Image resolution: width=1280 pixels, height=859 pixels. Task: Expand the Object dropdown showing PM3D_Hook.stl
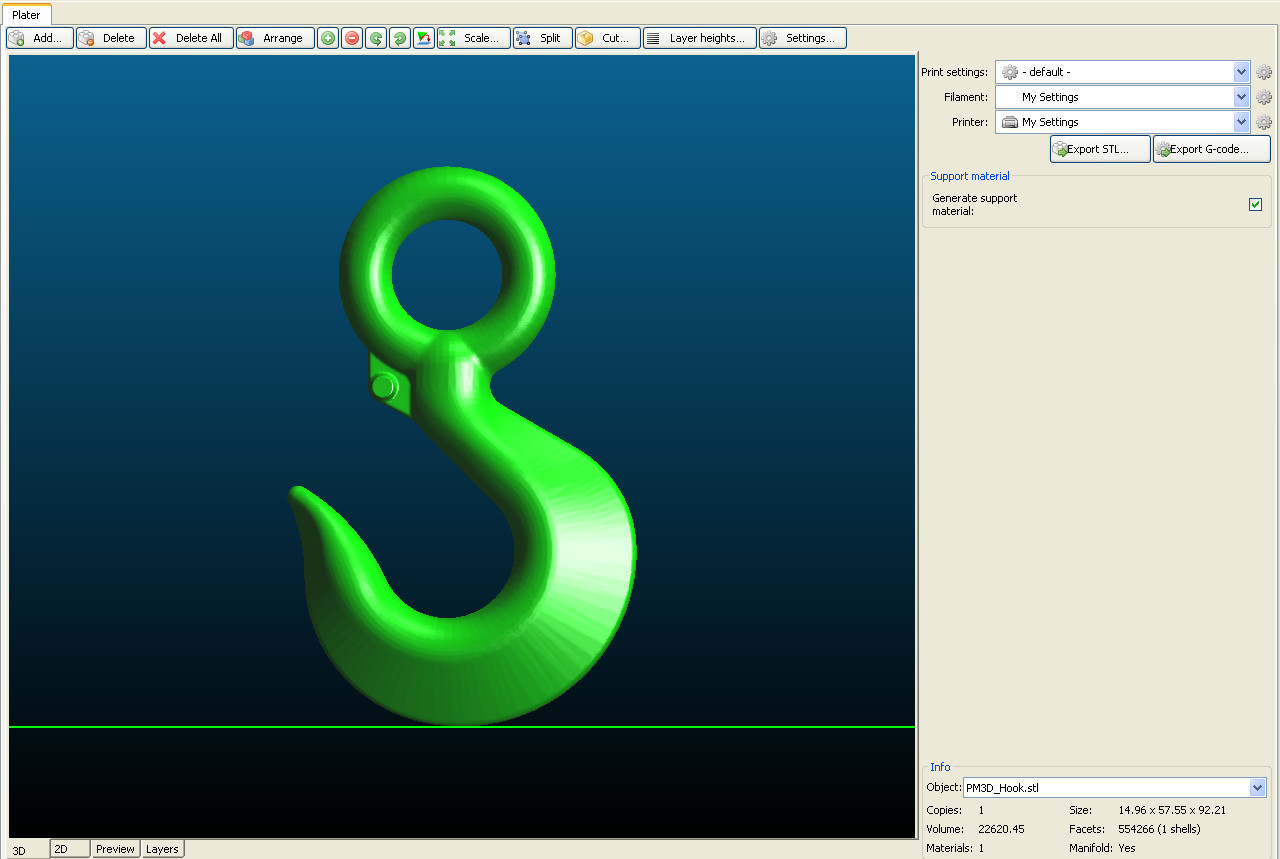pos(1257,787)
